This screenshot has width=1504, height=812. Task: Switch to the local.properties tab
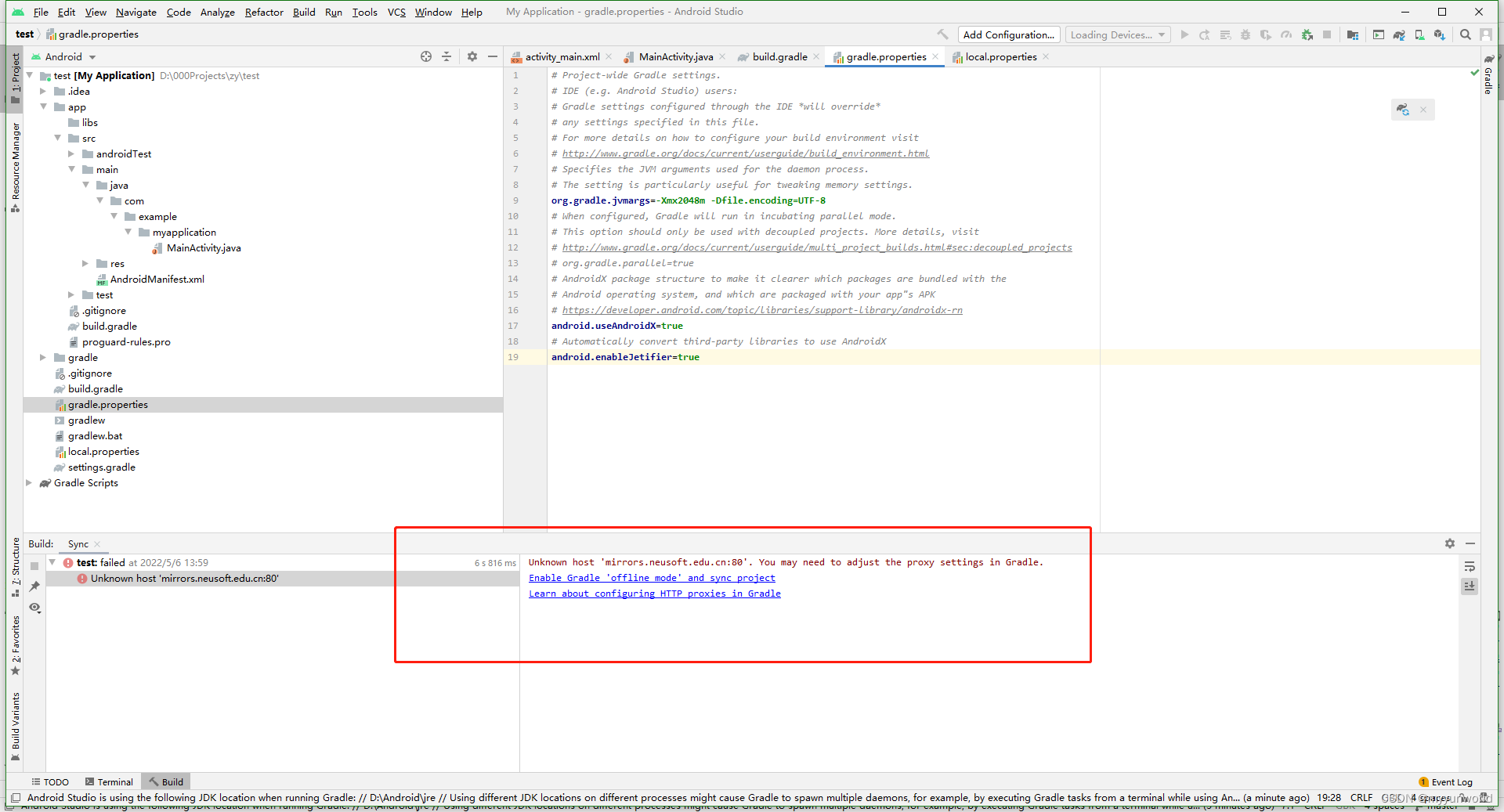tap(1000, 56)
